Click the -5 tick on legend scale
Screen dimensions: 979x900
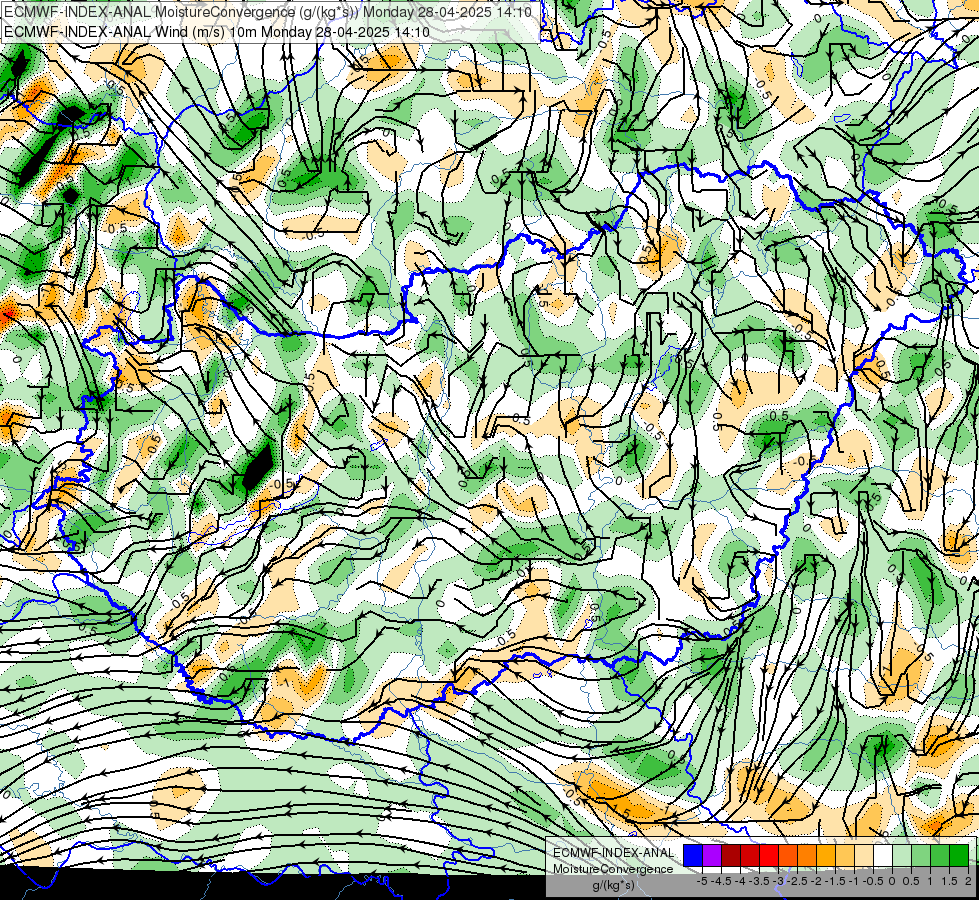(702, 881)
